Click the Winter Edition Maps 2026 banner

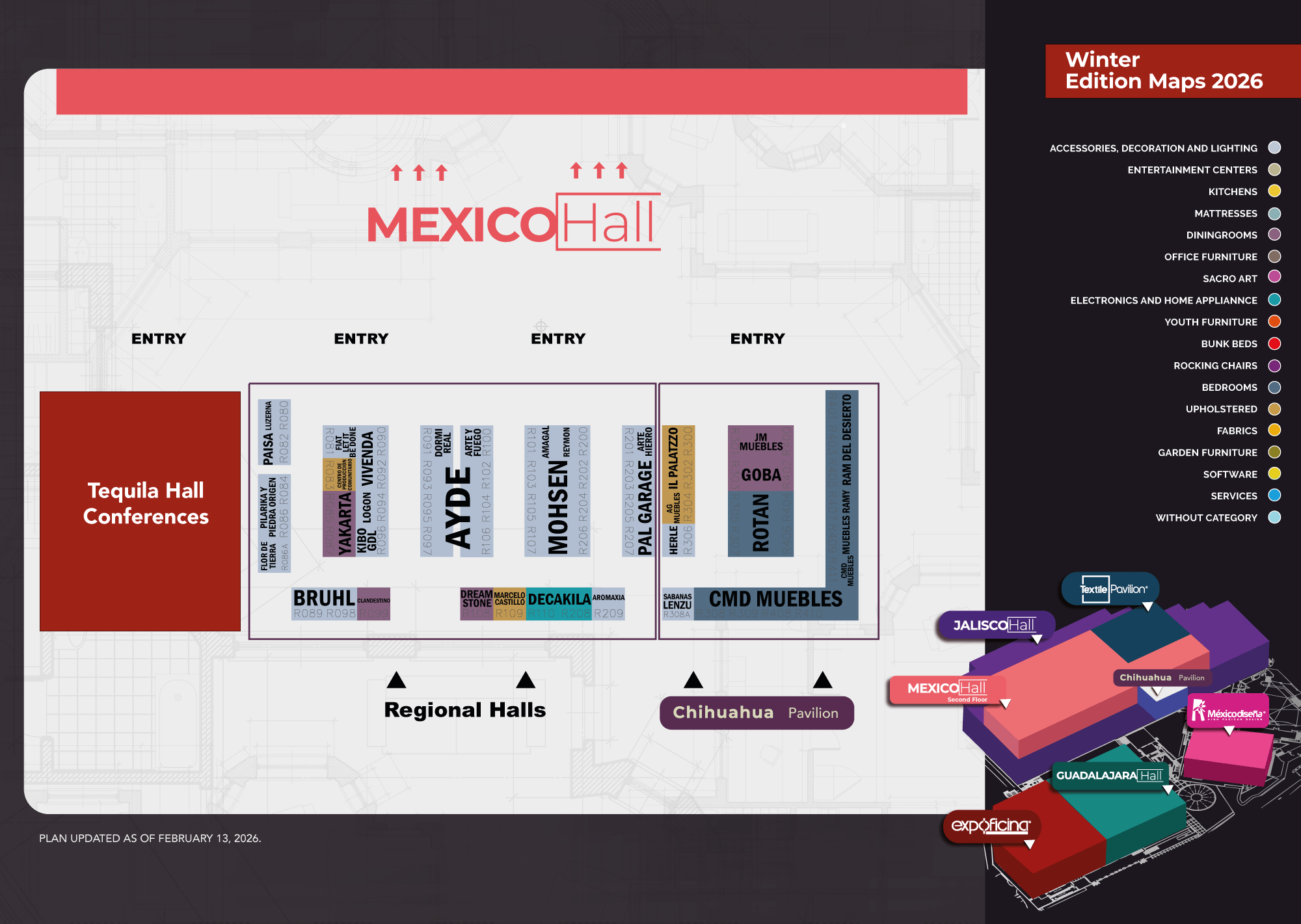click(1164, 71)
